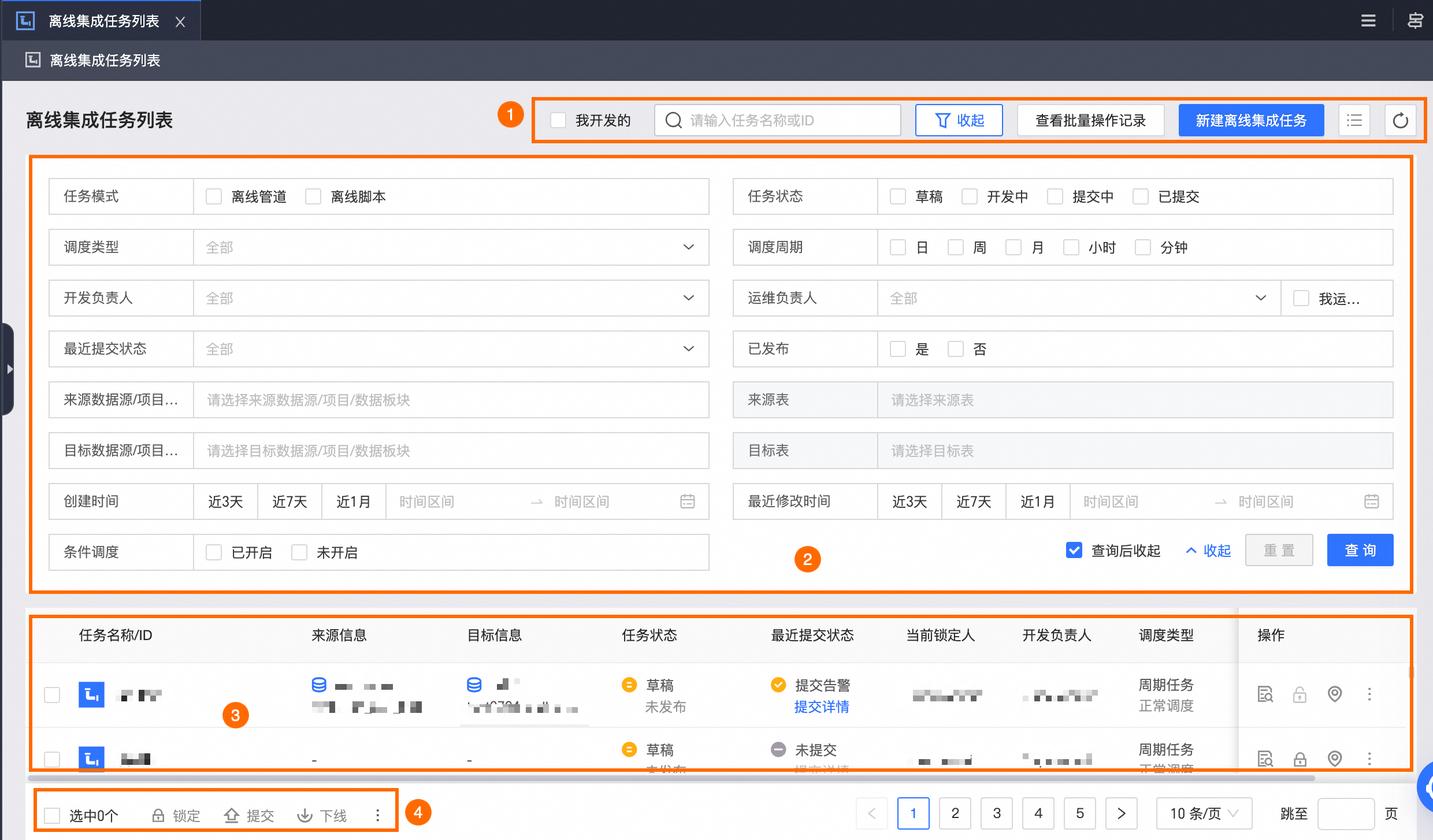Click the search magnifier icon
Viewport: 1433px width, 840px height.
[x=674, y=120]
